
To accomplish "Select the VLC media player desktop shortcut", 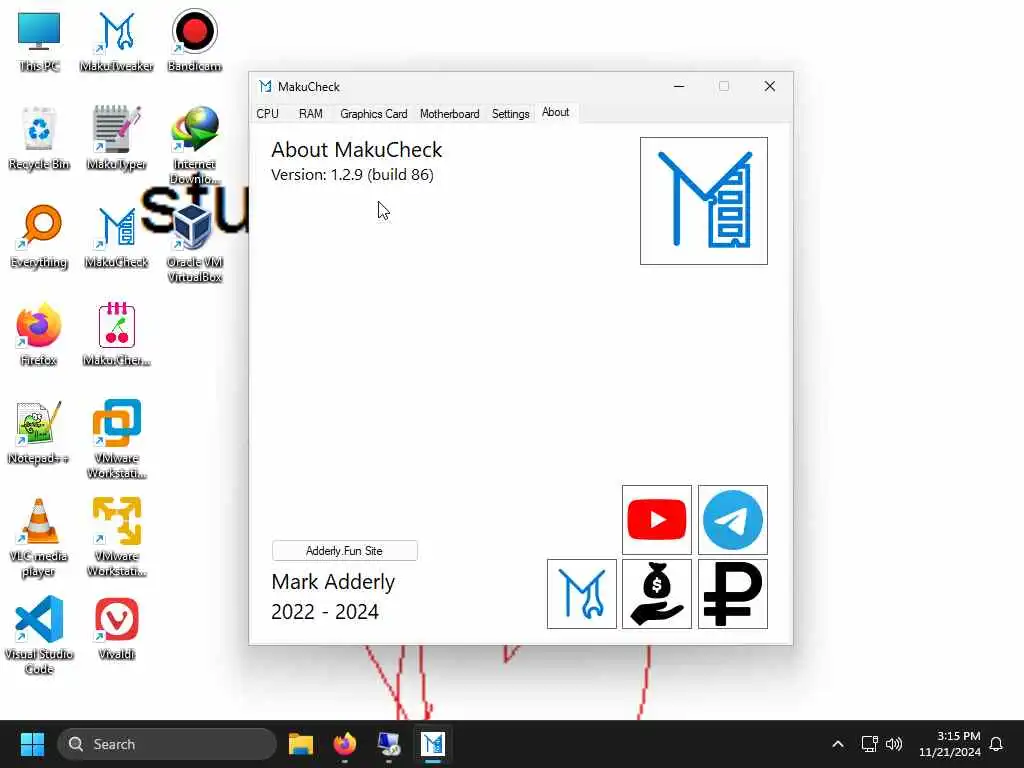I will point(39,537).
